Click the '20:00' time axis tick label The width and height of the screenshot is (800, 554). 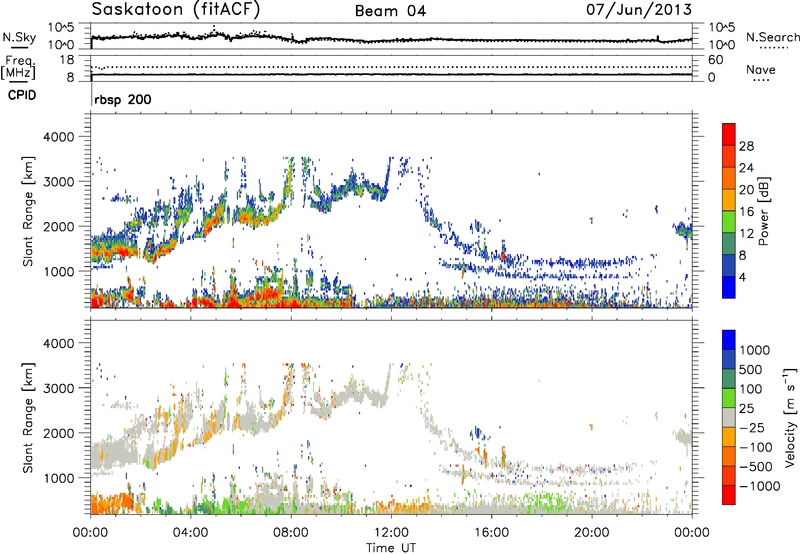point(591,533)
